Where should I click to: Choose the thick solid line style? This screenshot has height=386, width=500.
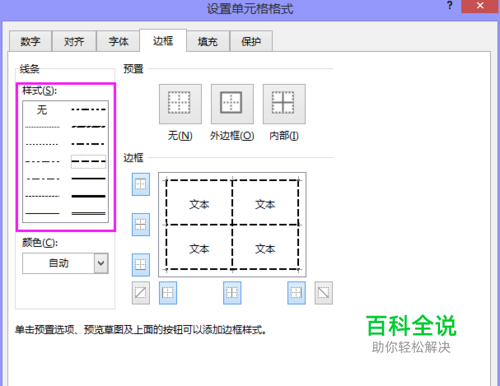[89, 196]
